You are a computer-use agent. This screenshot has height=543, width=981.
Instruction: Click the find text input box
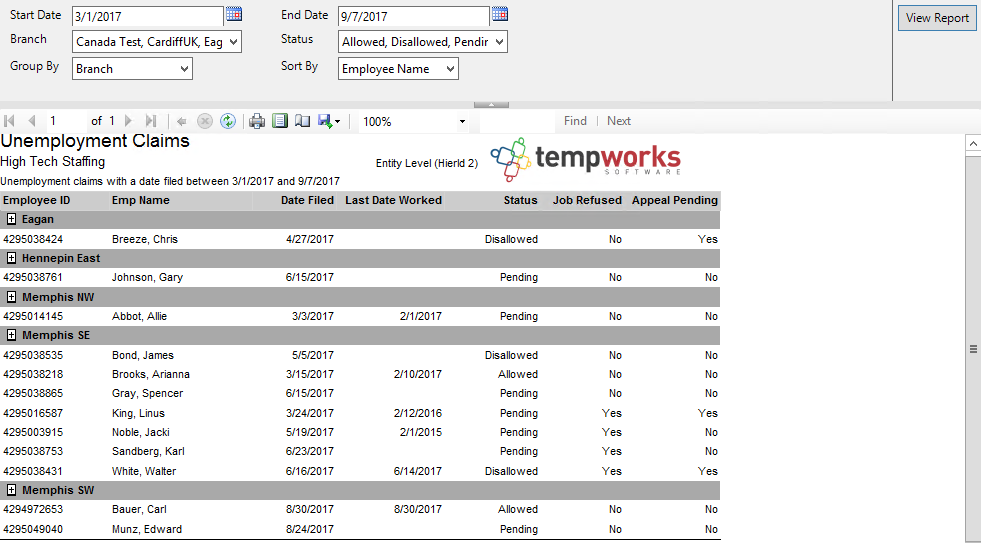tap(517, 121)
